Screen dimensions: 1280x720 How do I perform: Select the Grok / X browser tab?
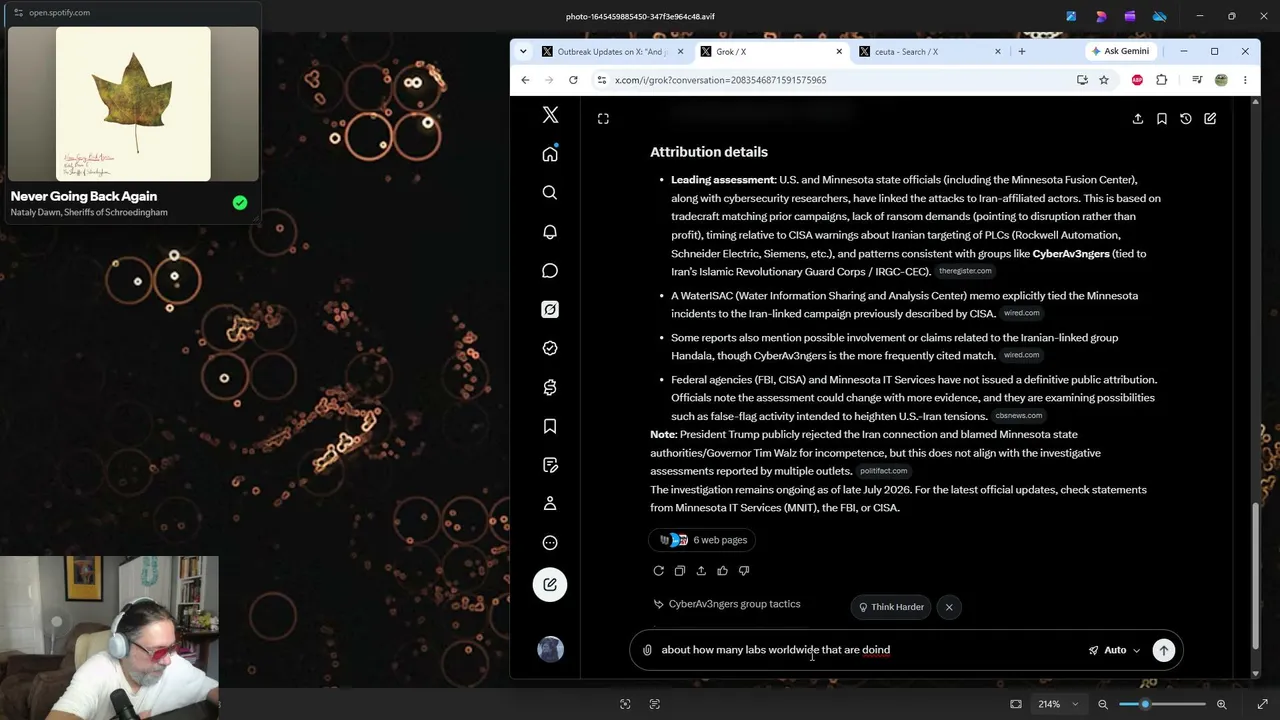770,52
